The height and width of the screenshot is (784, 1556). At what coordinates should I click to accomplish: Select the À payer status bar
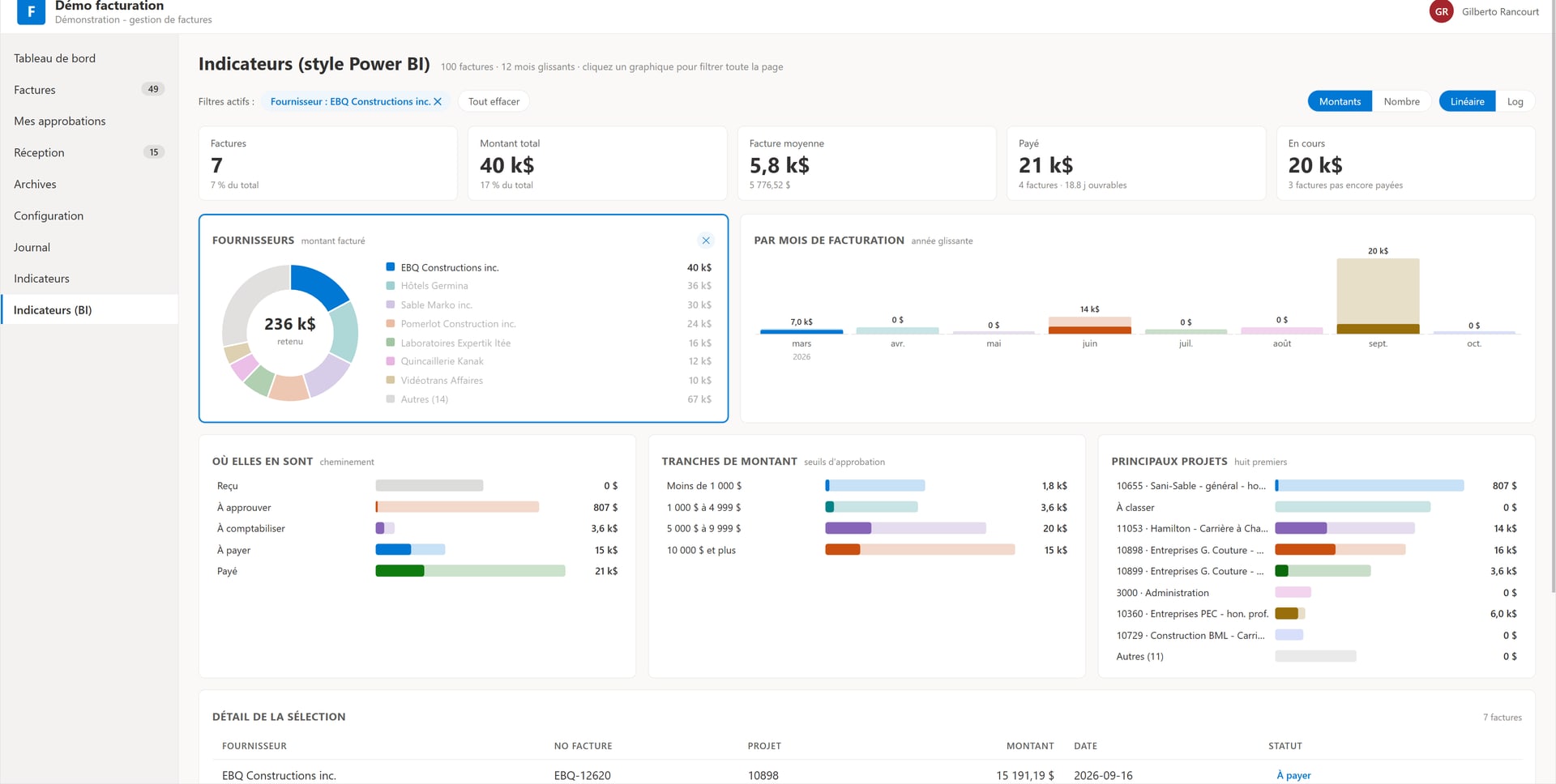[410, 549]
